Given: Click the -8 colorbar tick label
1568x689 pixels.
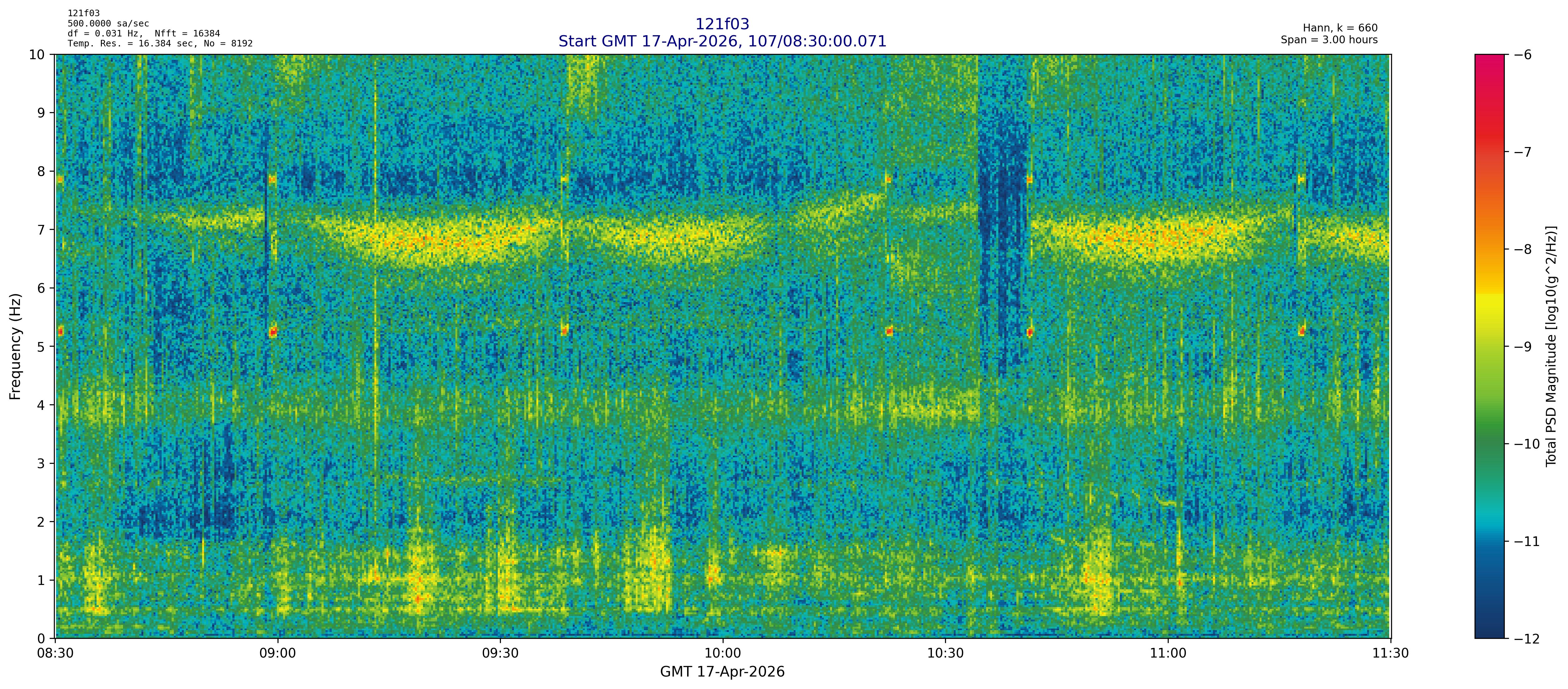Looking at the screenshot, I should tap(1522, 249).
